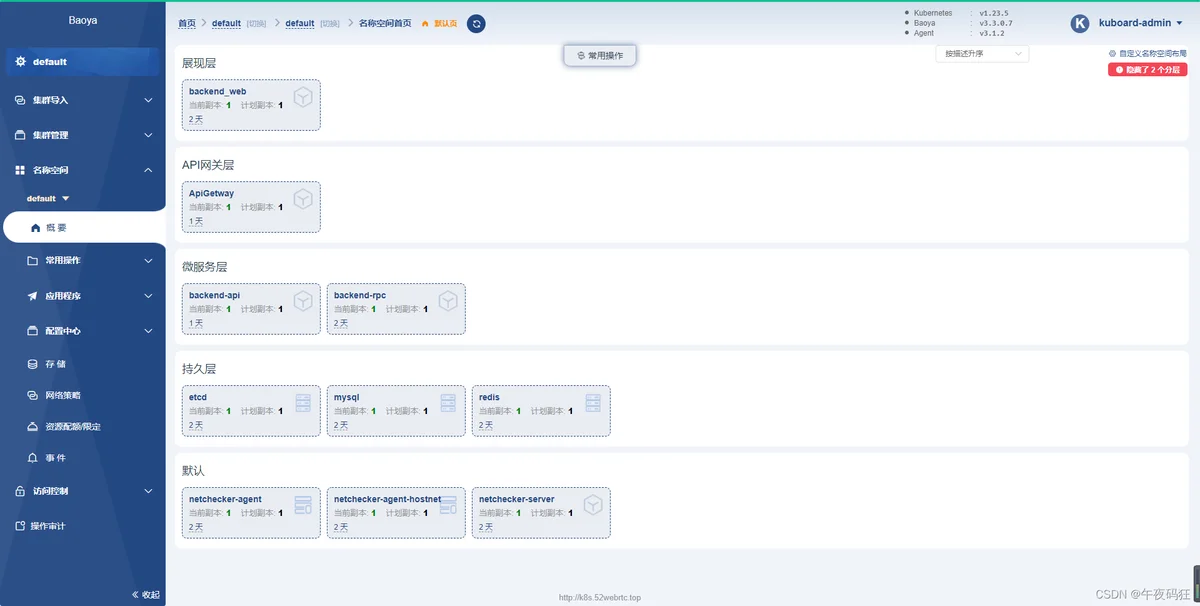Viewport: 1200px width, 606px height.
Task: Expand the 配置中心 sidebar submenu chevron
Action: (148, 331)
